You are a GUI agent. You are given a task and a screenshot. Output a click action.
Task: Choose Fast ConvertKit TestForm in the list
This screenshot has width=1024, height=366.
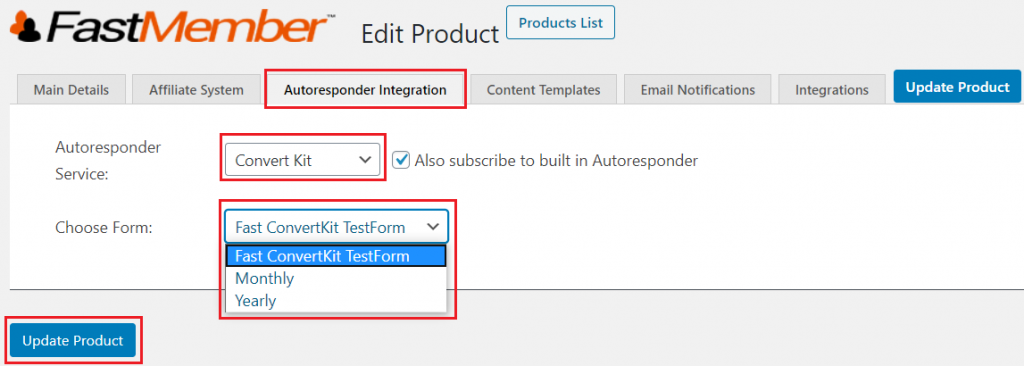[x=336, y=256]
